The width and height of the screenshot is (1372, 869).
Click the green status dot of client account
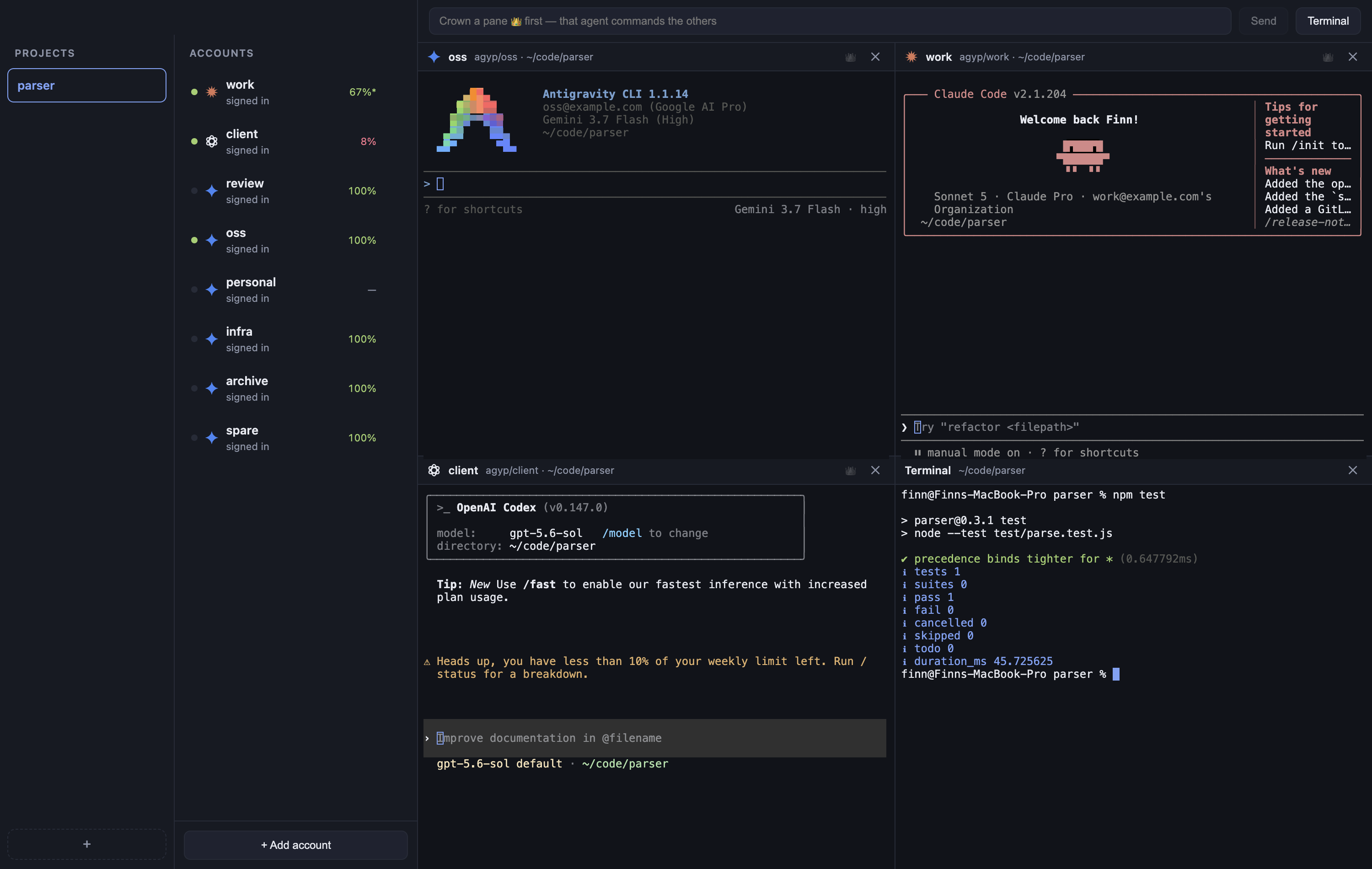(194, 141)
